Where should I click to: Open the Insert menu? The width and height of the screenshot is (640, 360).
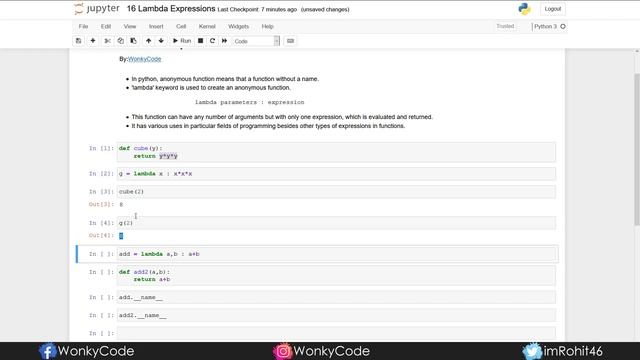click(x=156, y=26)
